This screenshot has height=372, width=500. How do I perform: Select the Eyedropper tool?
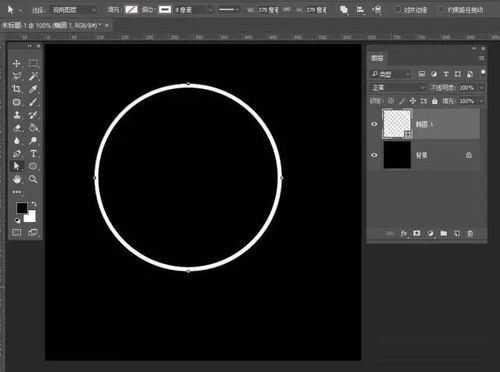[33, 89]
